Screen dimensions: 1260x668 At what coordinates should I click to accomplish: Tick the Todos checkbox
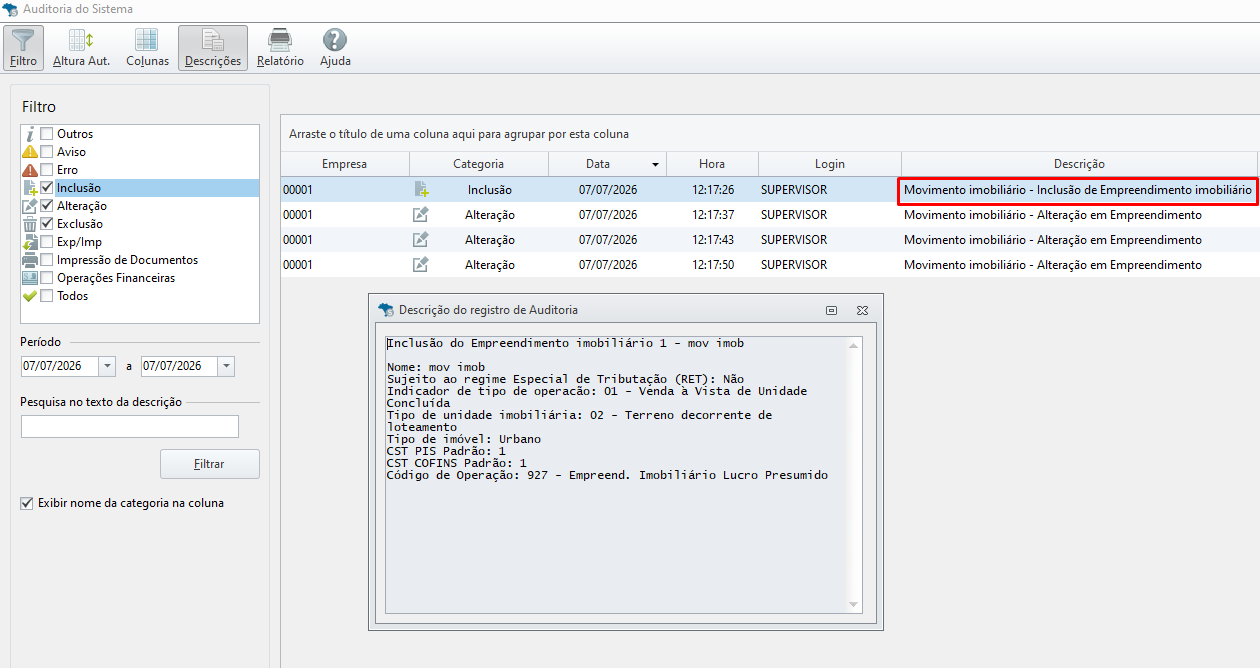click(x=47, y=296)
